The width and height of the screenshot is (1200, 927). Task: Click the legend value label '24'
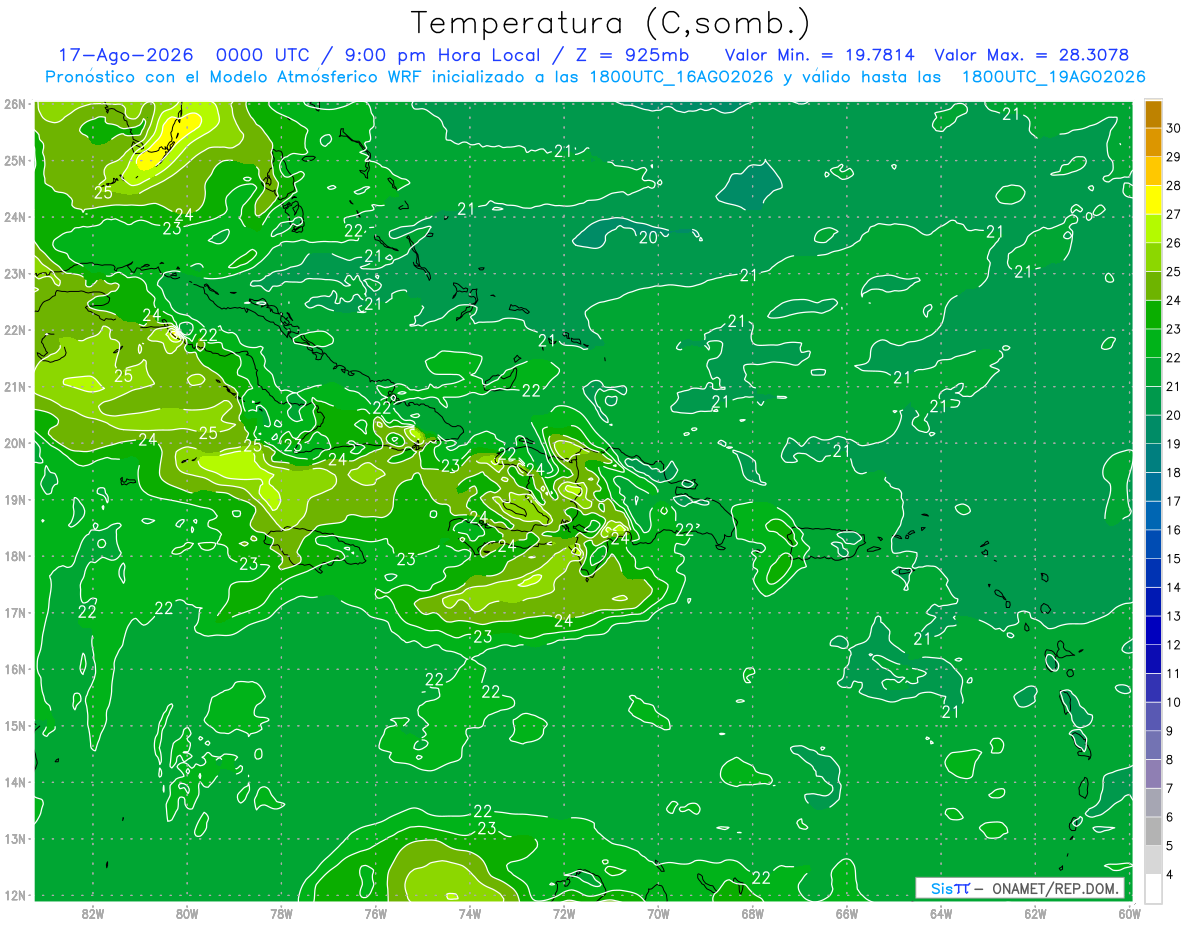point(1174,300)
